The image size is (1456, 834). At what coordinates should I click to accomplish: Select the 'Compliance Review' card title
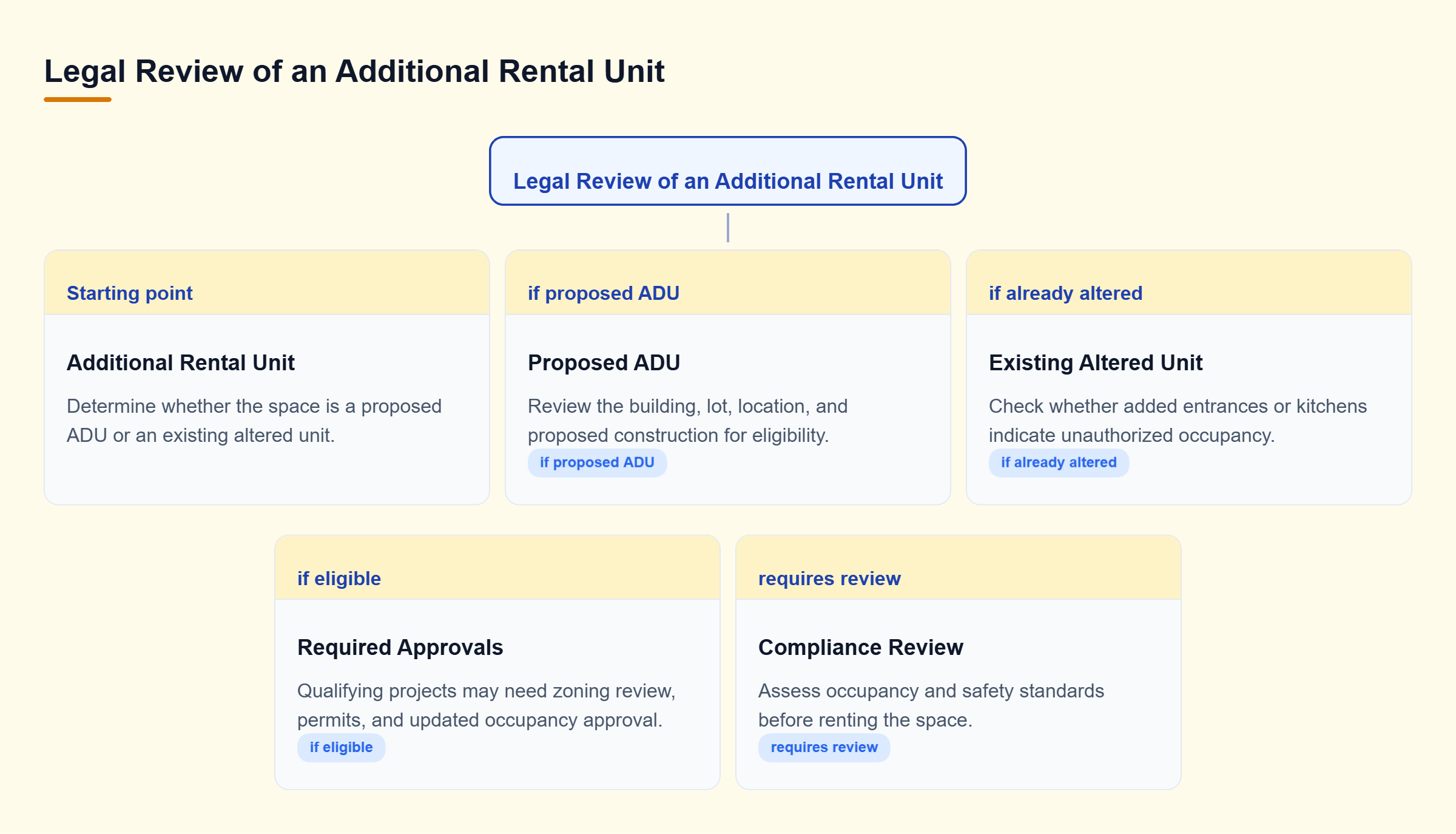pos(860,647)
